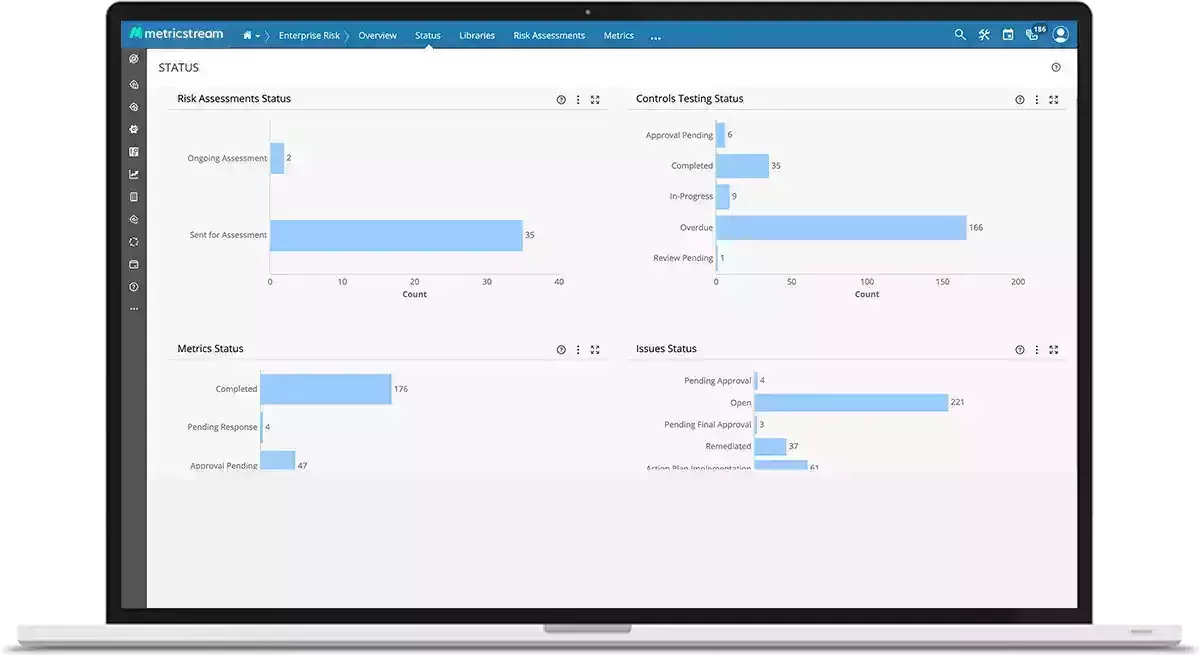1200x655 pixels.
Task: Click the topmost target icon in sidebar
Action: [134, 59]
